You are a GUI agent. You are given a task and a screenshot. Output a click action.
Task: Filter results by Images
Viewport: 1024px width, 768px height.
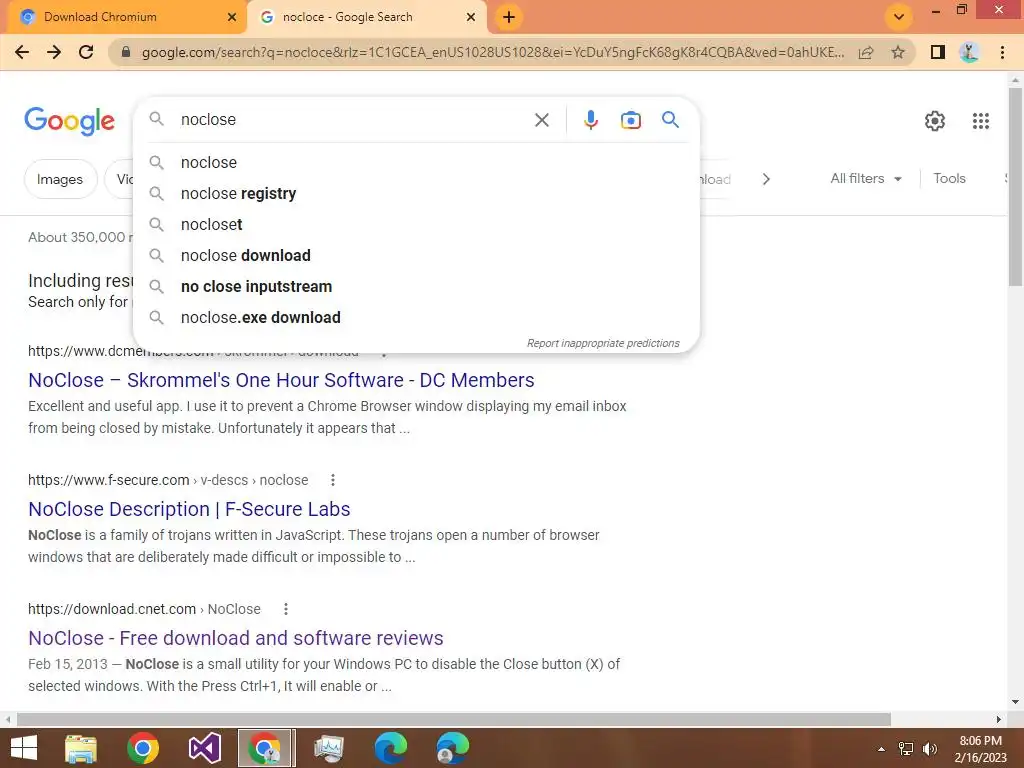coord(60,179)
